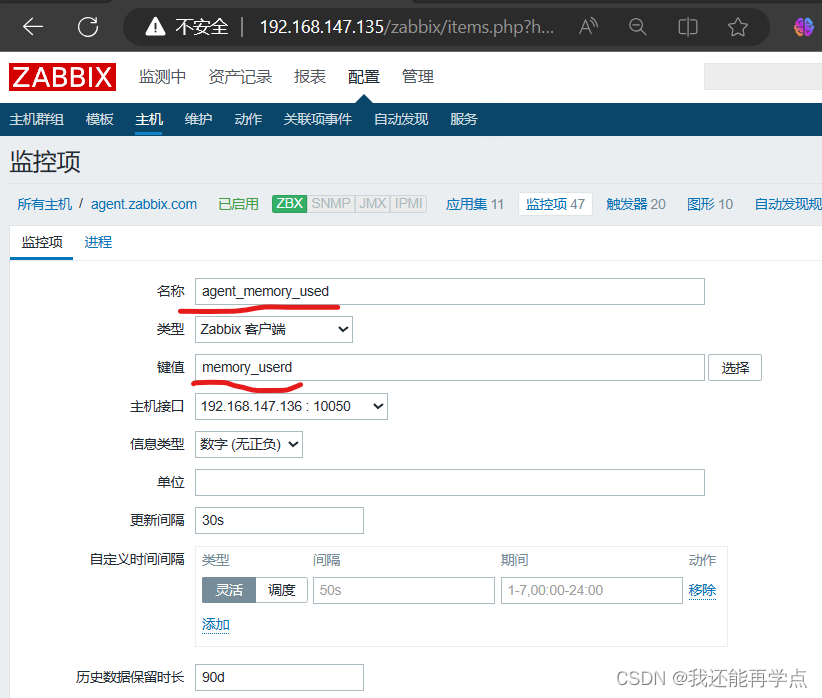Go to 主机 submenu

pyautogui.click(x=149, y=119)
